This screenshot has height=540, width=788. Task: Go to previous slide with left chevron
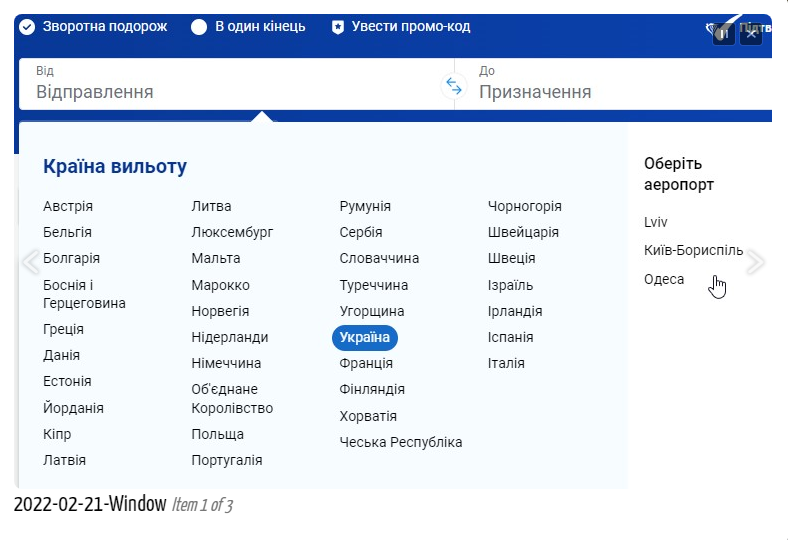tap(31, 262)
